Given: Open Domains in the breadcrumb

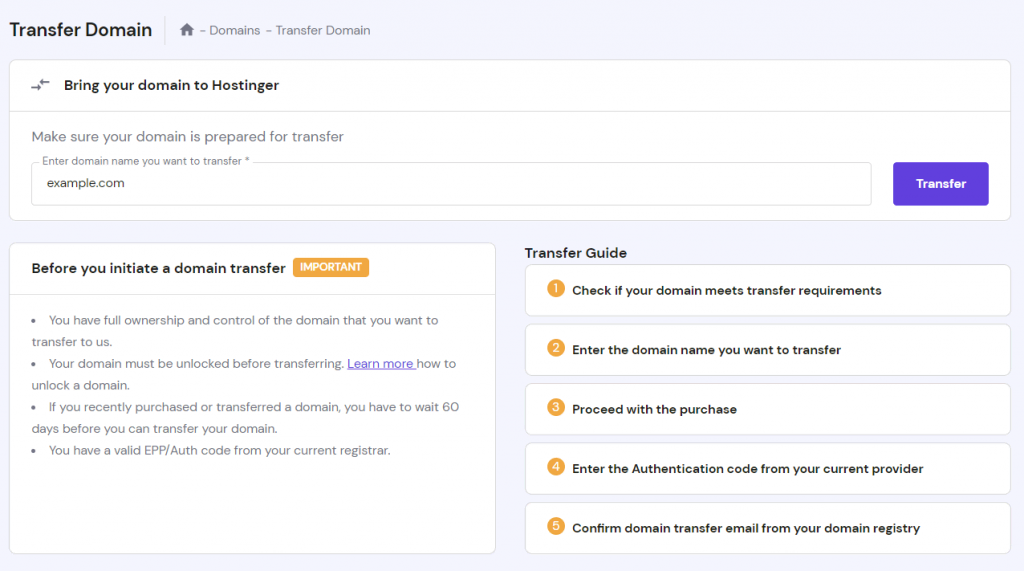Looking at the screenshot, I should pos(235,30).
